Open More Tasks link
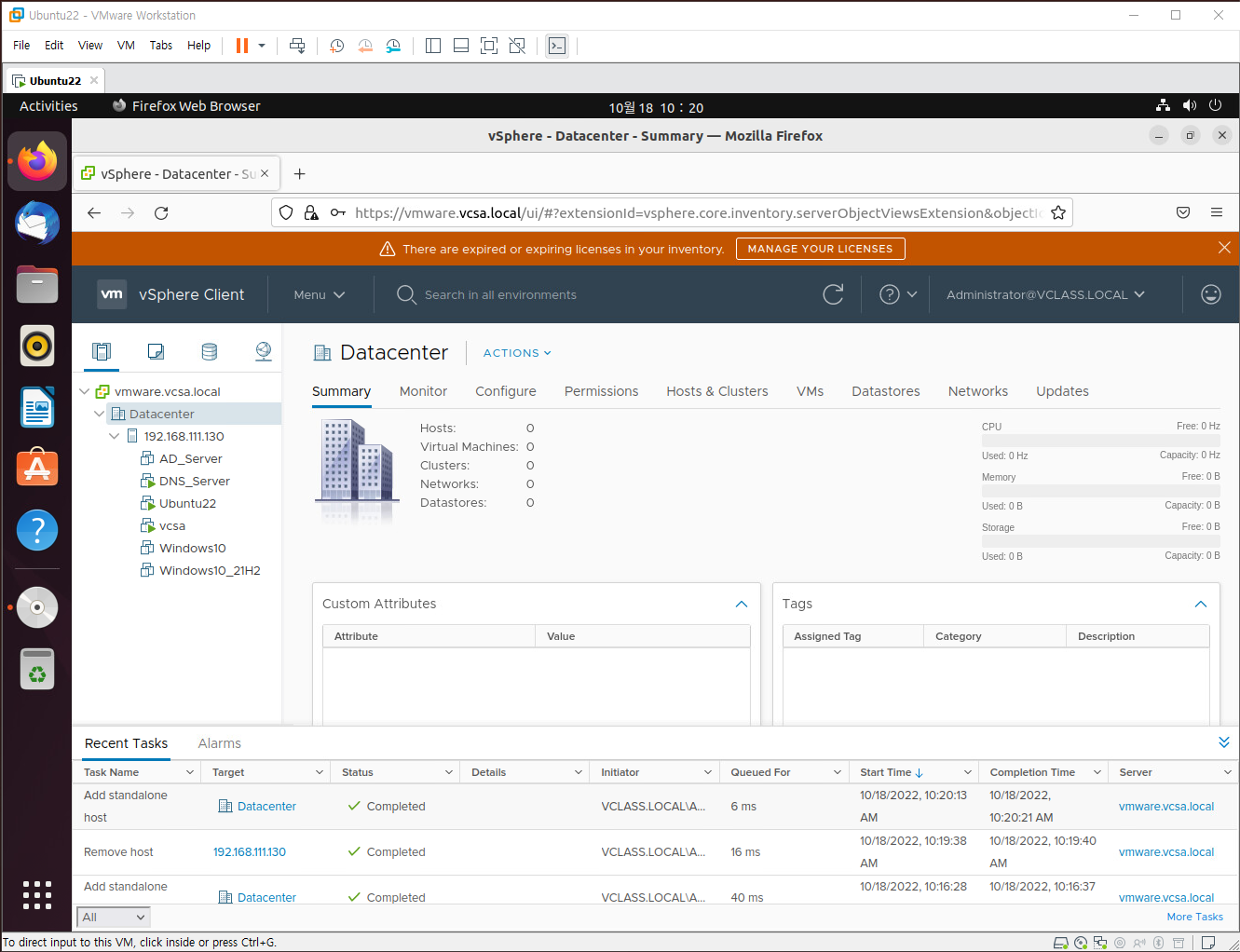Screen dimensions: 1240x952 point(1194,917)
